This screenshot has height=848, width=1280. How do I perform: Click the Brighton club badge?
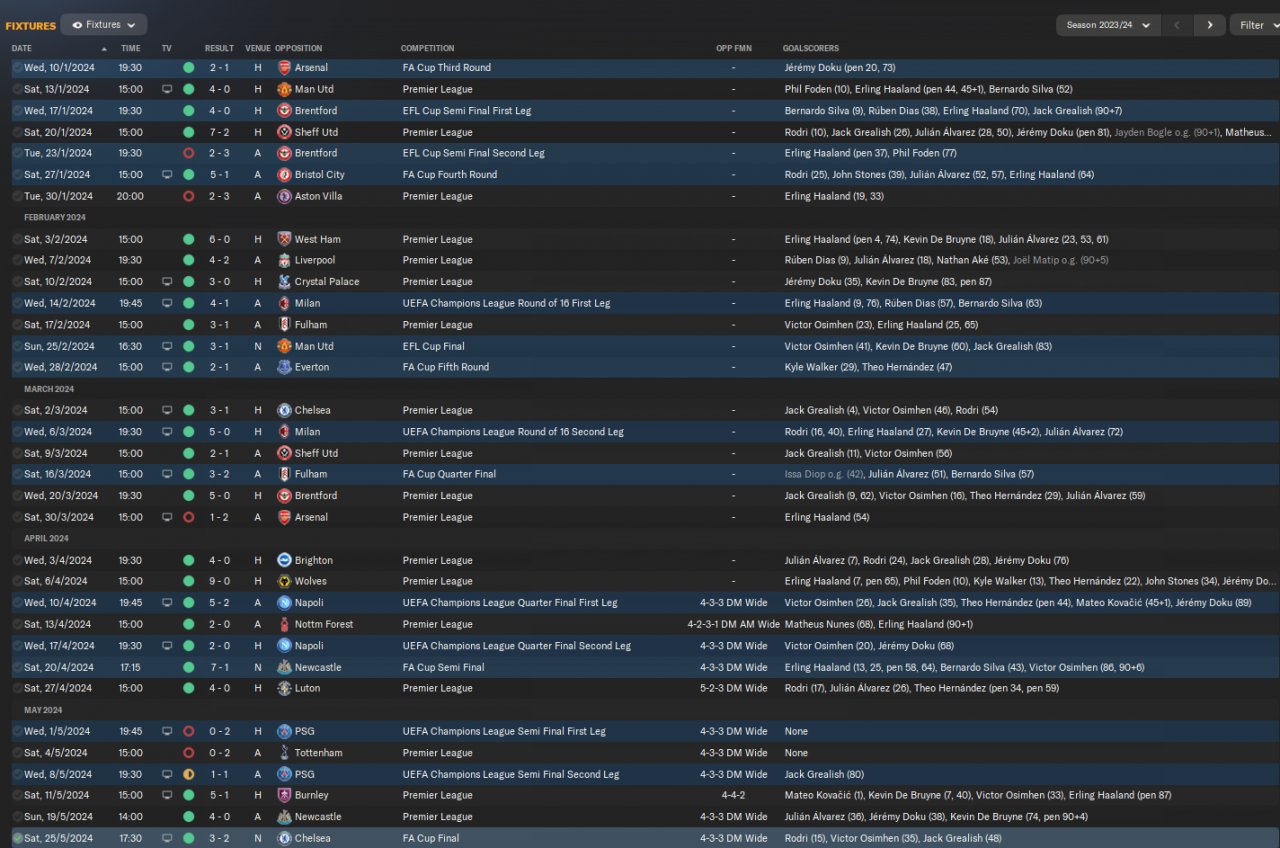click(284, 560)
